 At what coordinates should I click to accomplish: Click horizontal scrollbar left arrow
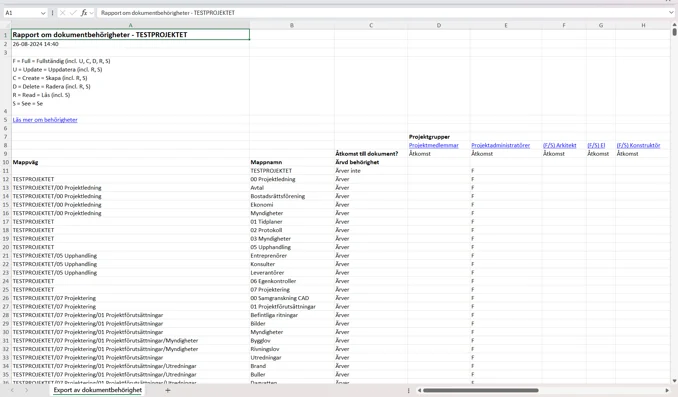click(x=419, y=390)
